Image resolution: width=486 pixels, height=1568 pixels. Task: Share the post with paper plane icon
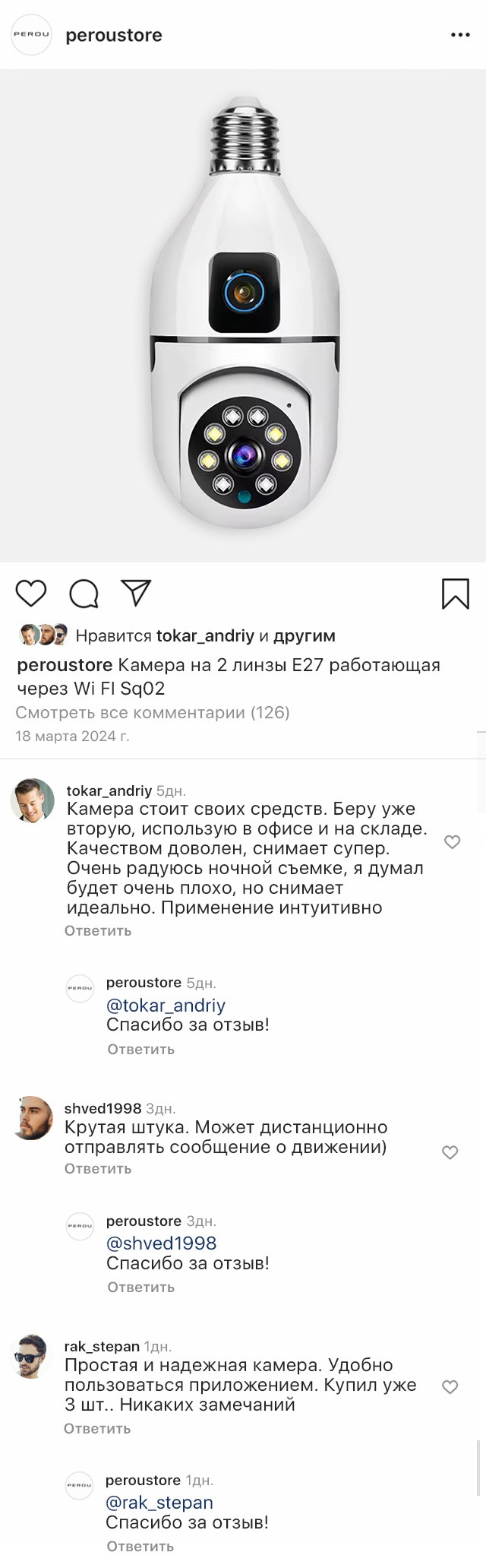137,593
